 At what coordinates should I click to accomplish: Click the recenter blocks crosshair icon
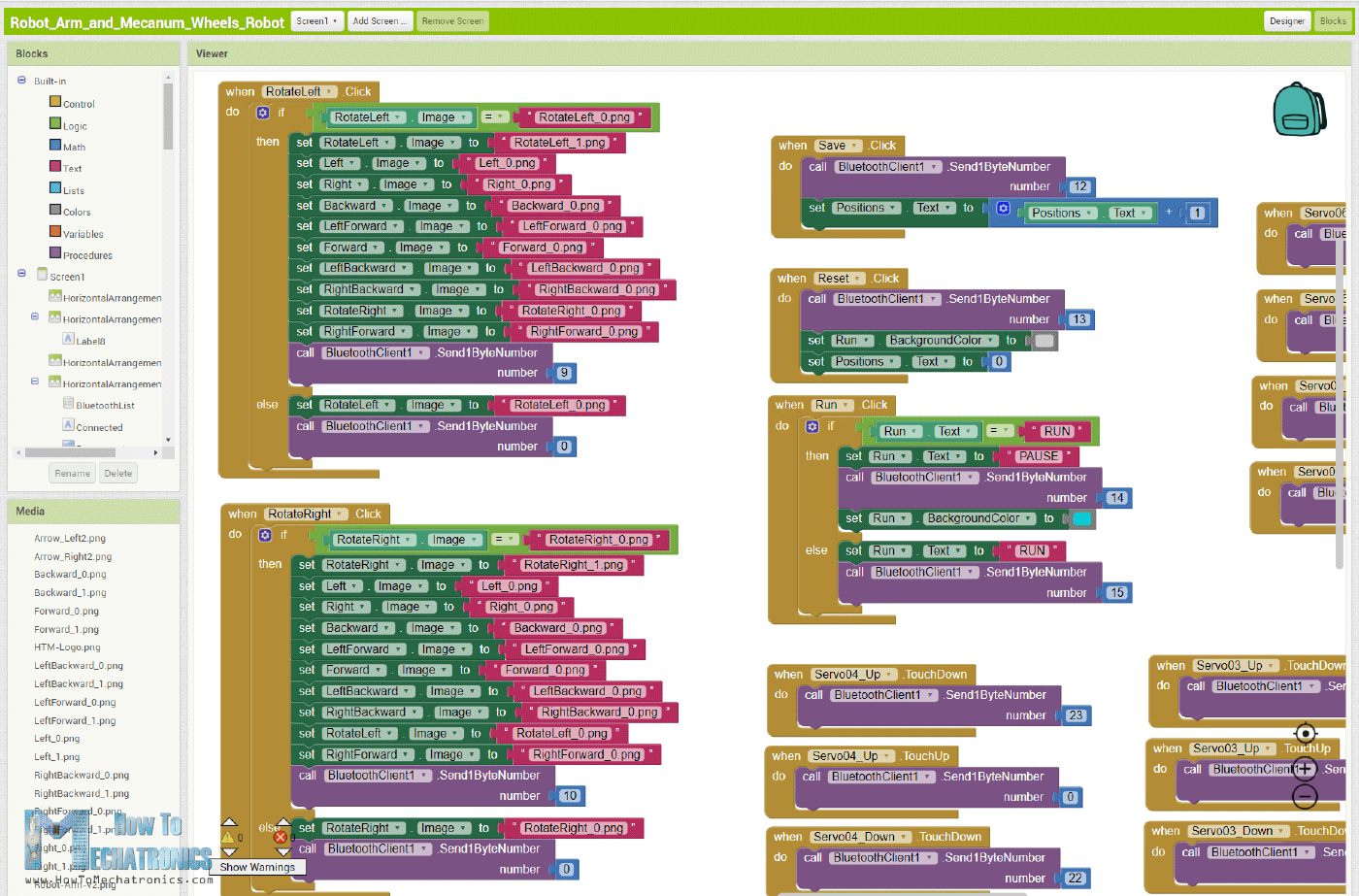[x=1306, y=733]
